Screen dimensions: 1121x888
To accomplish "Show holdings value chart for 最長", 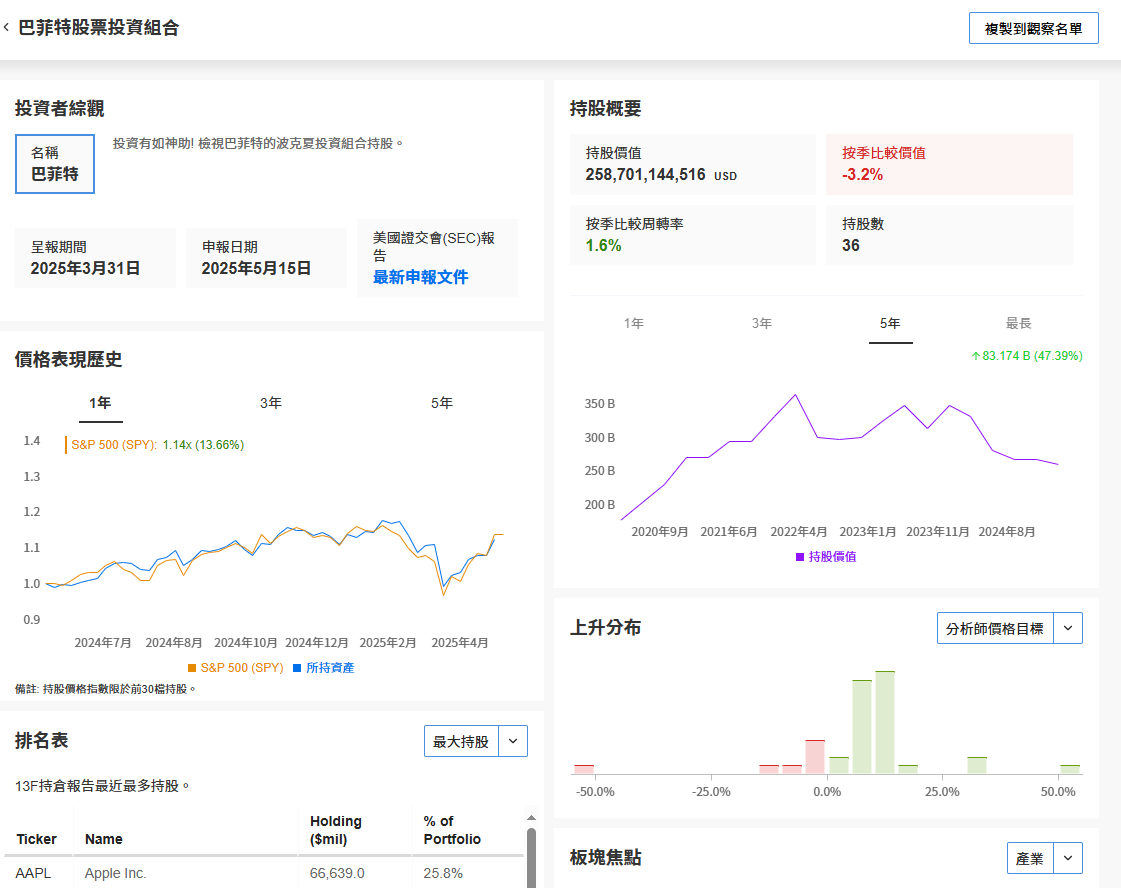I will coord(1019,324).
